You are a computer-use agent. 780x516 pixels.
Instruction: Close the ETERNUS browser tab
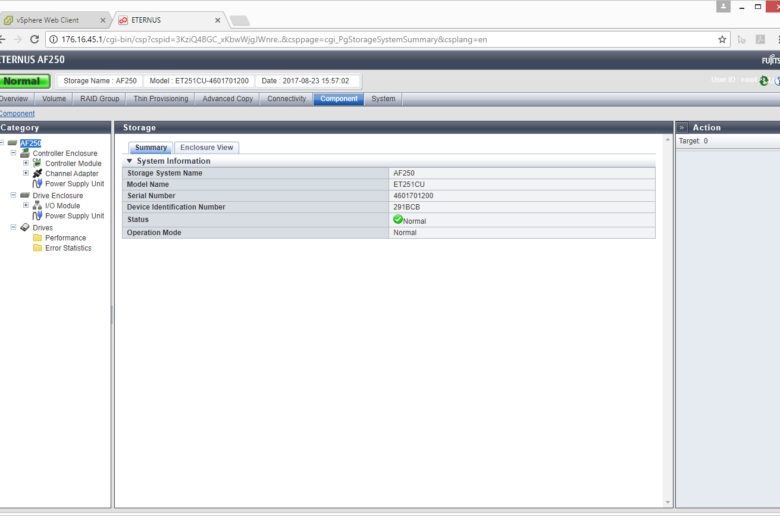click(217, 20)
